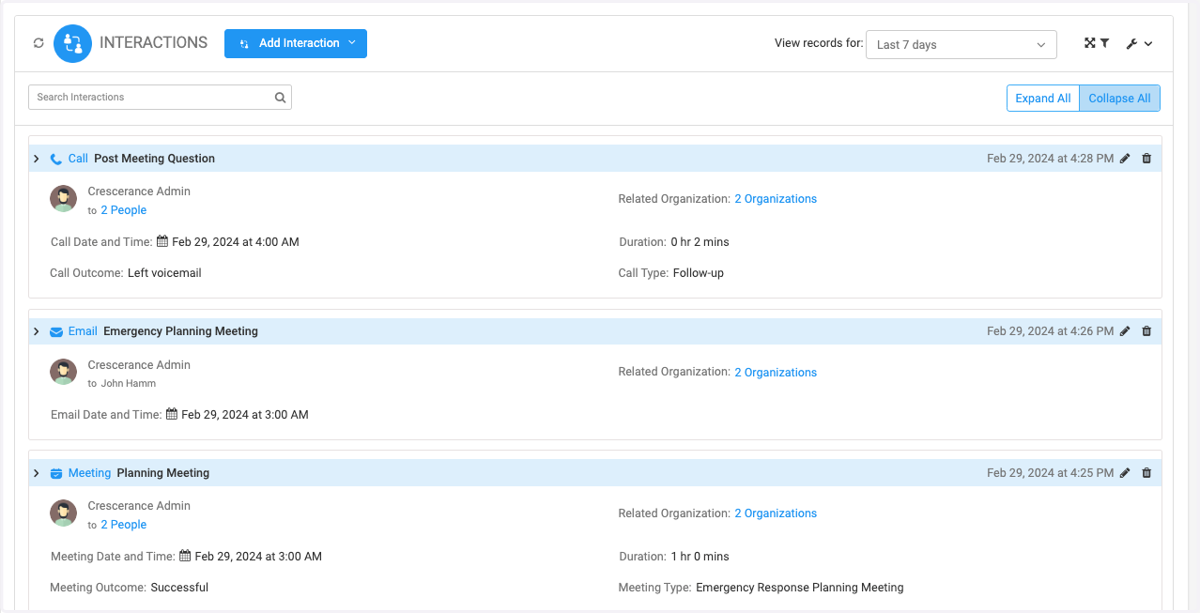Edit the Emergency Planning Meeting email
Viewport: 1200px width, 613px height.
click(x=1125, y=331)
